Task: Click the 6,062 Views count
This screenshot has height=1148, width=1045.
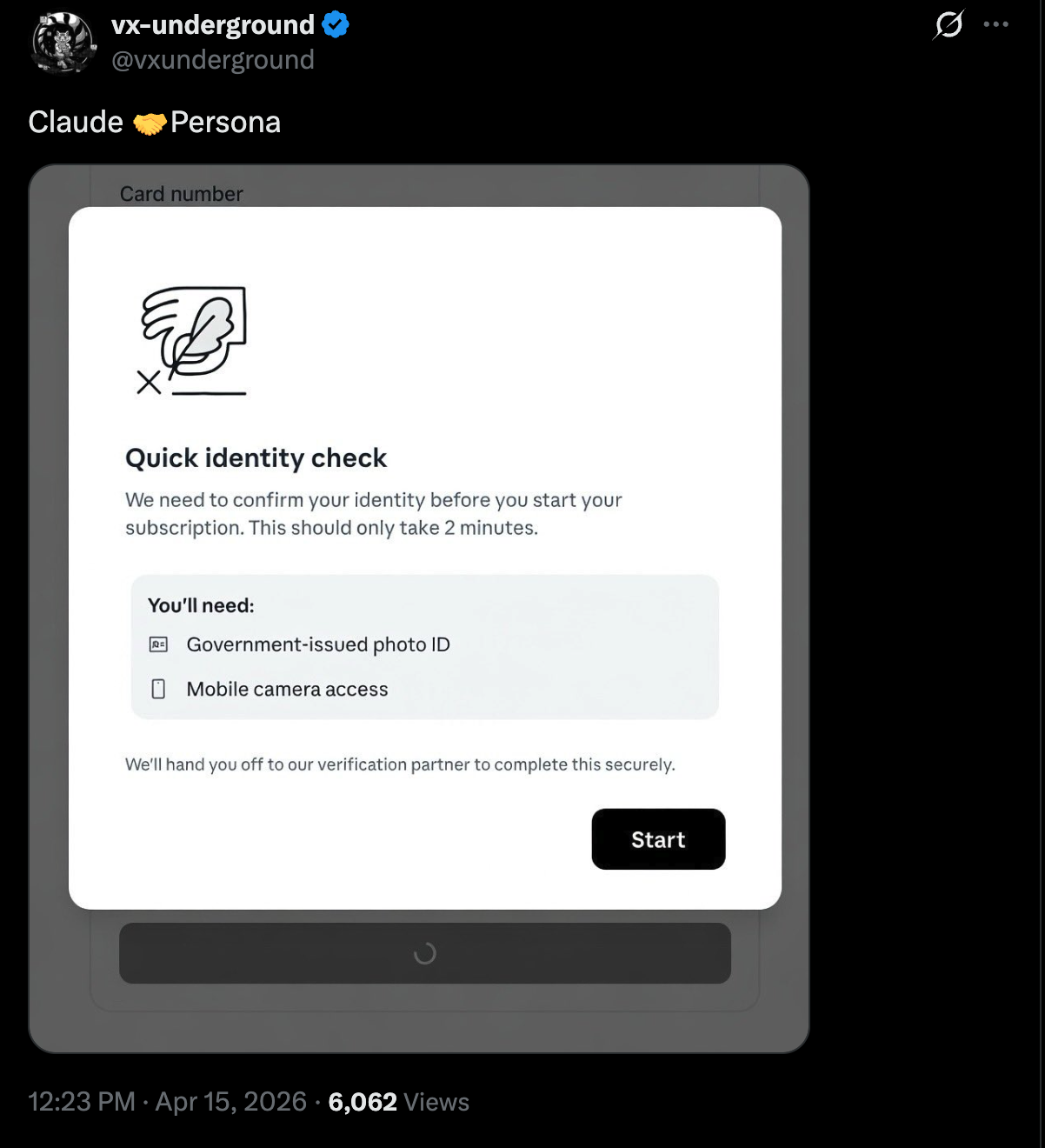Action: pos(398,1102)
